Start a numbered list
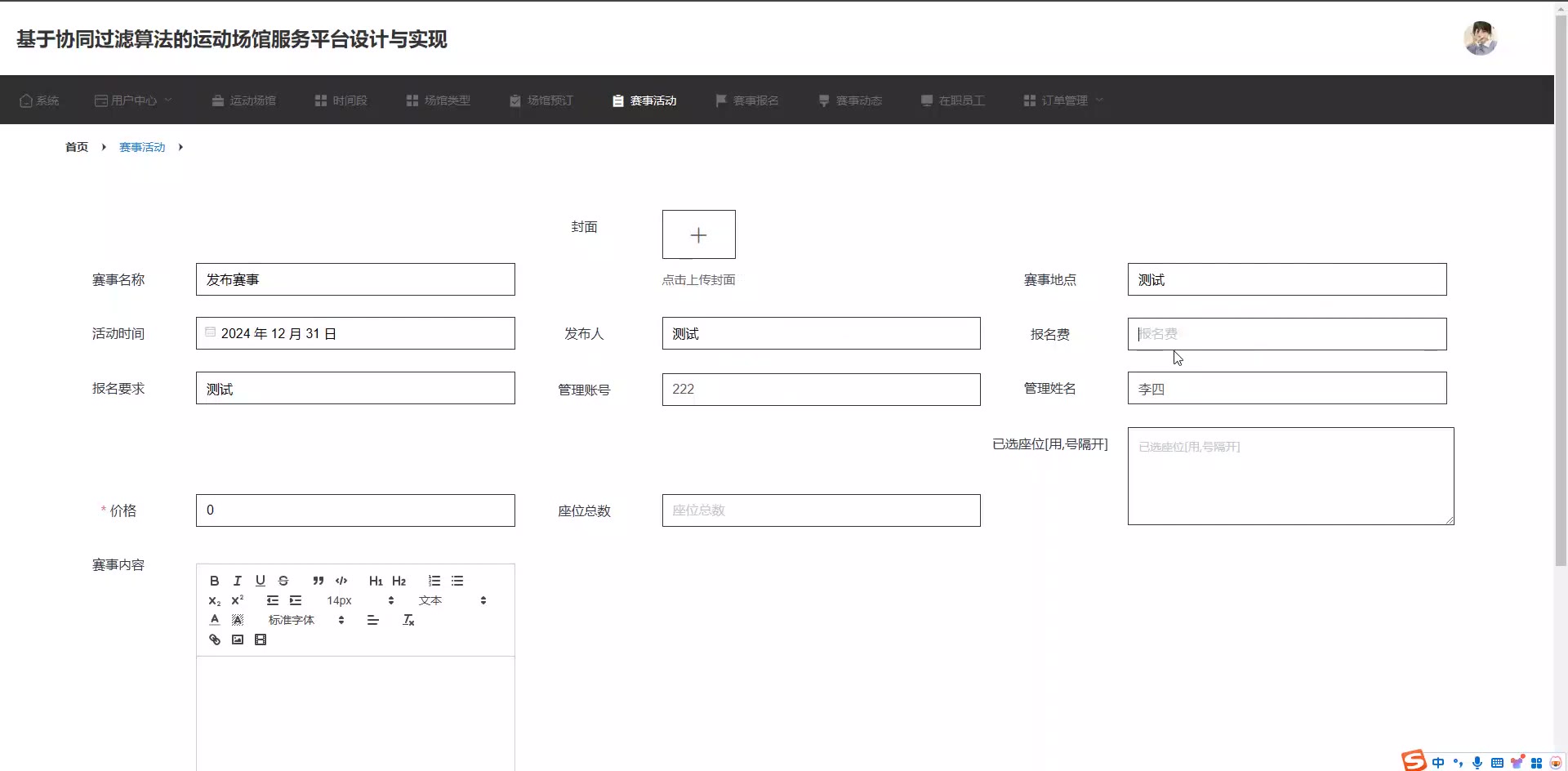The height and width of the screenshot is (771, 1568). [x=434, y=581]
